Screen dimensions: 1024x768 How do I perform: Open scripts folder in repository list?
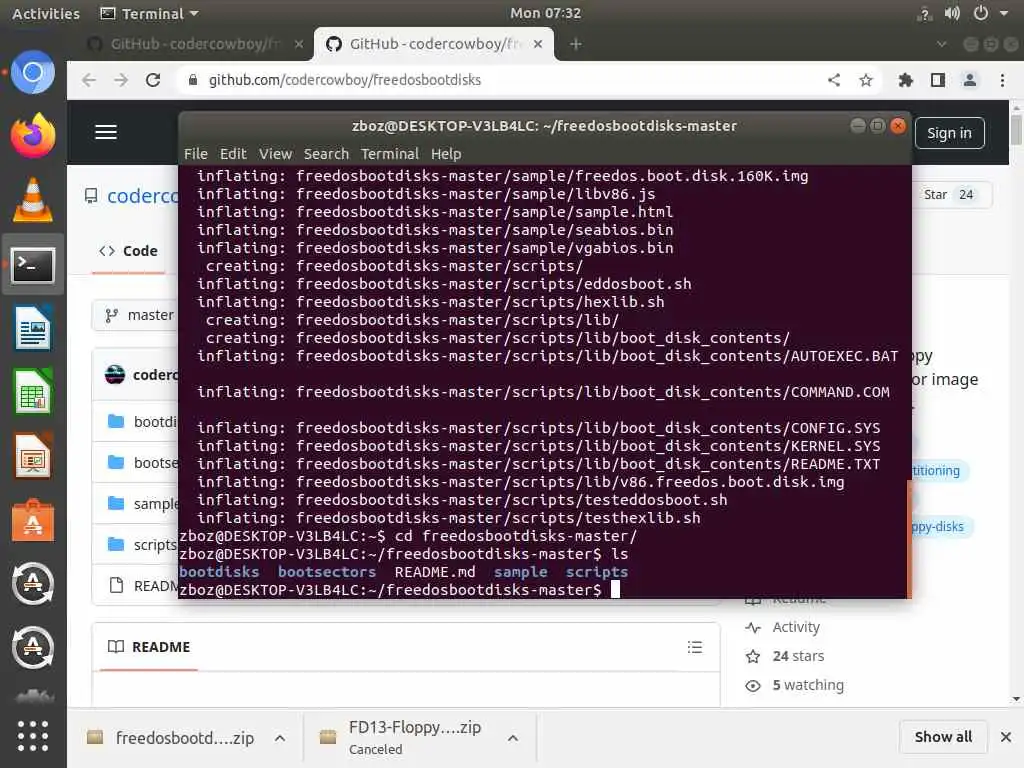point(155,545)
